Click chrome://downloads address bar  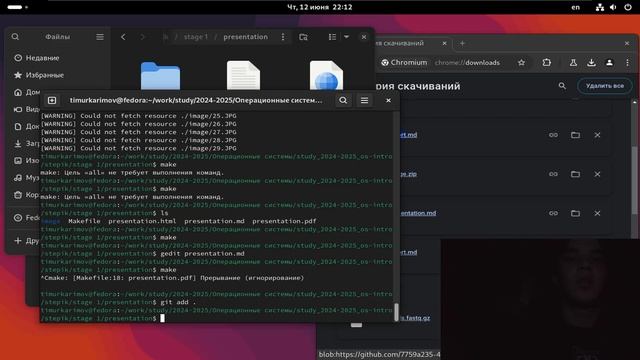coord(467,62)
